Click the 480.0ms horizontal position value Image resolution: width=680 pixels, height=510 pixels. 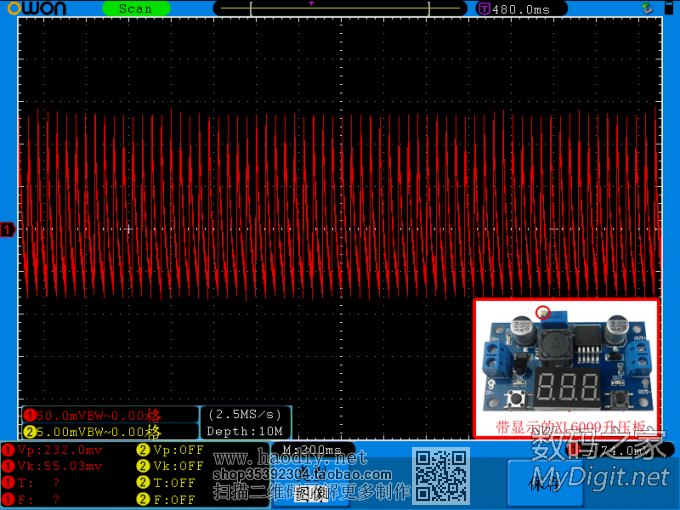pos(521,9)
